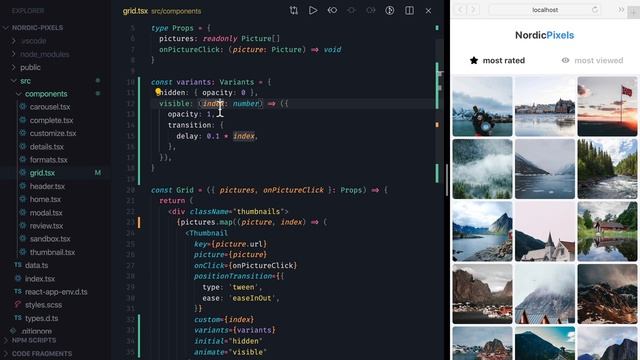Click the grid.tsx editor tab title

135,11
